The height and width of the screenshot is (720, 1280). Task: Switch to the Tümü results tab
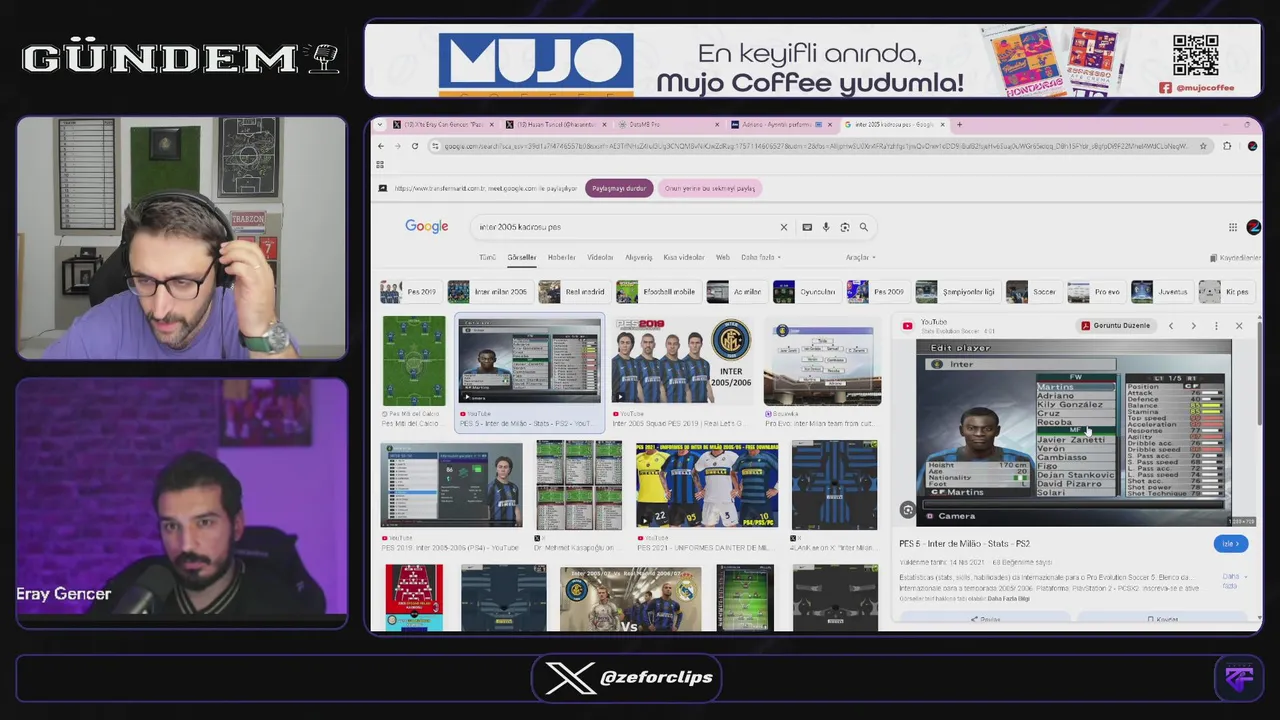(x=487, y=257)
